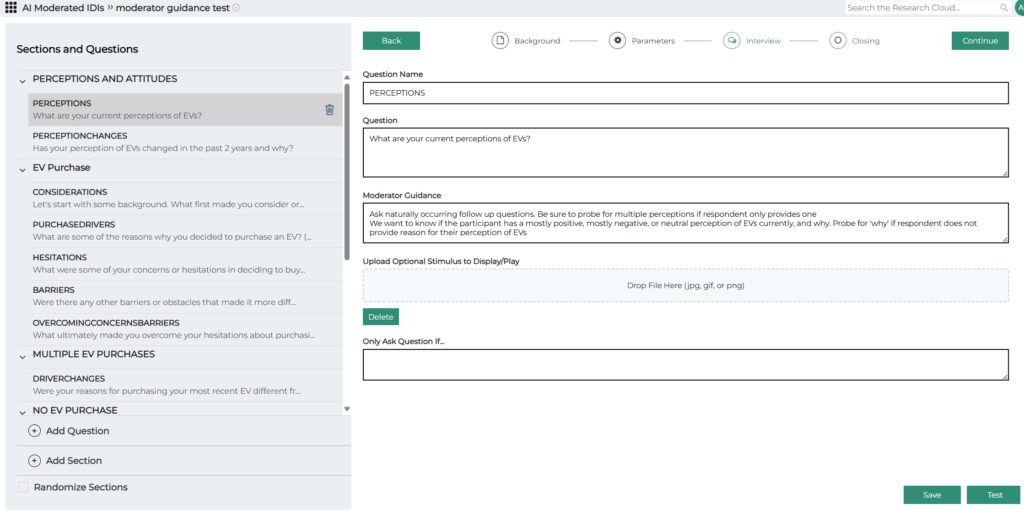Viewport: 1024px width, 515px height.
Task: Click the MULTIPLE EV PURCHASES section title
Action: 94,354
